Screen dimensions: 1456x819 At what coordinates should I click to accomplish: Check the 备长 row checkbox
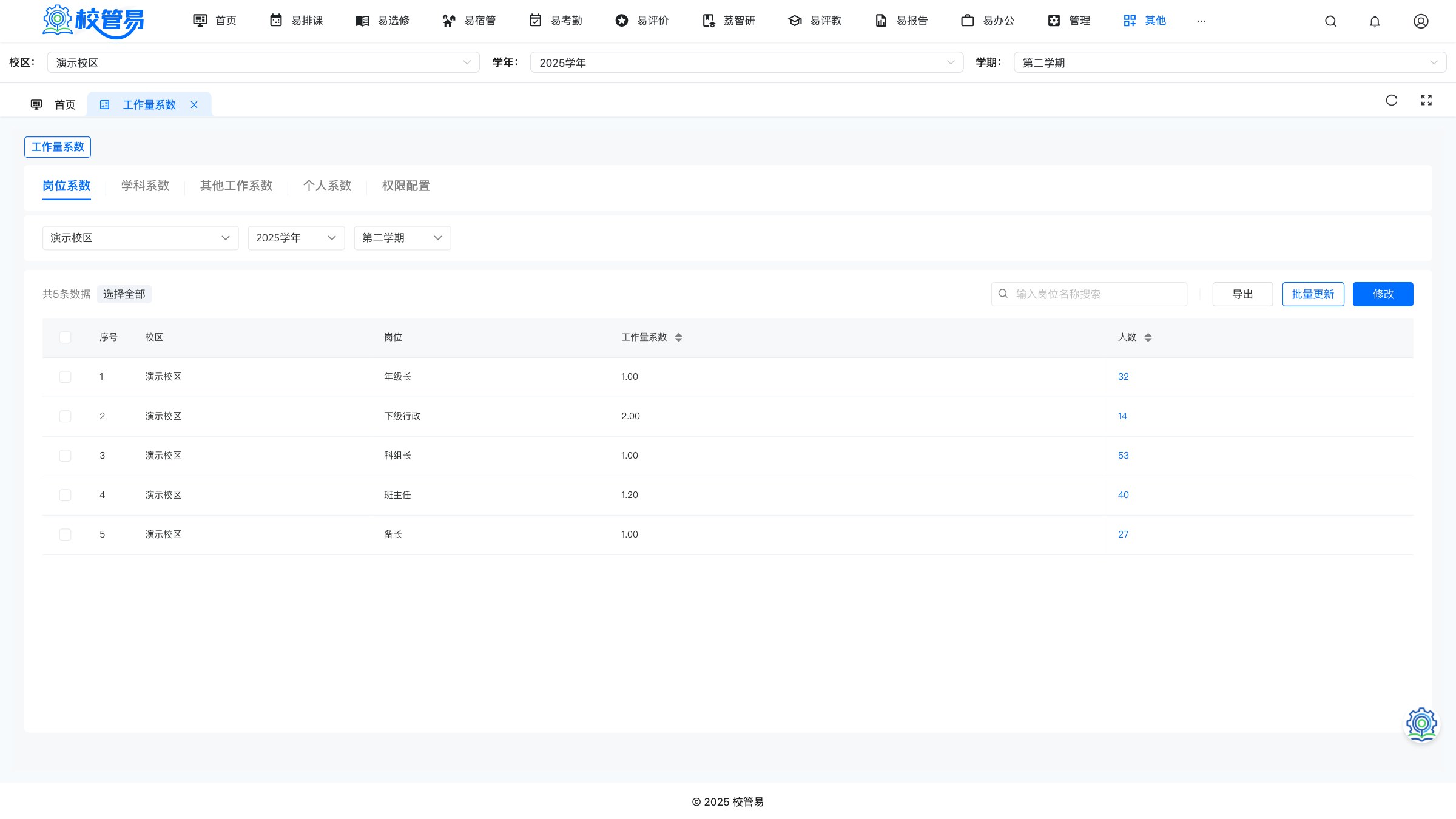click(x=65, y=534)
